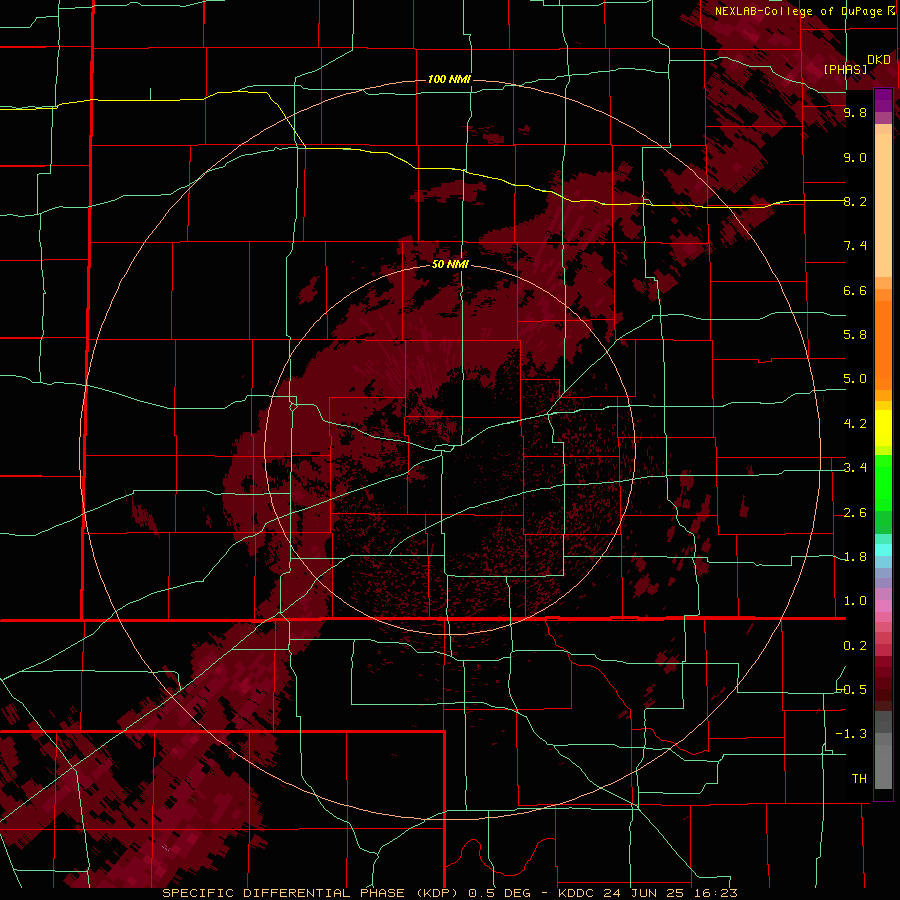900x900 pixels.
Task: Select the 9.8 value on the legend
Action: pos(855,112)
